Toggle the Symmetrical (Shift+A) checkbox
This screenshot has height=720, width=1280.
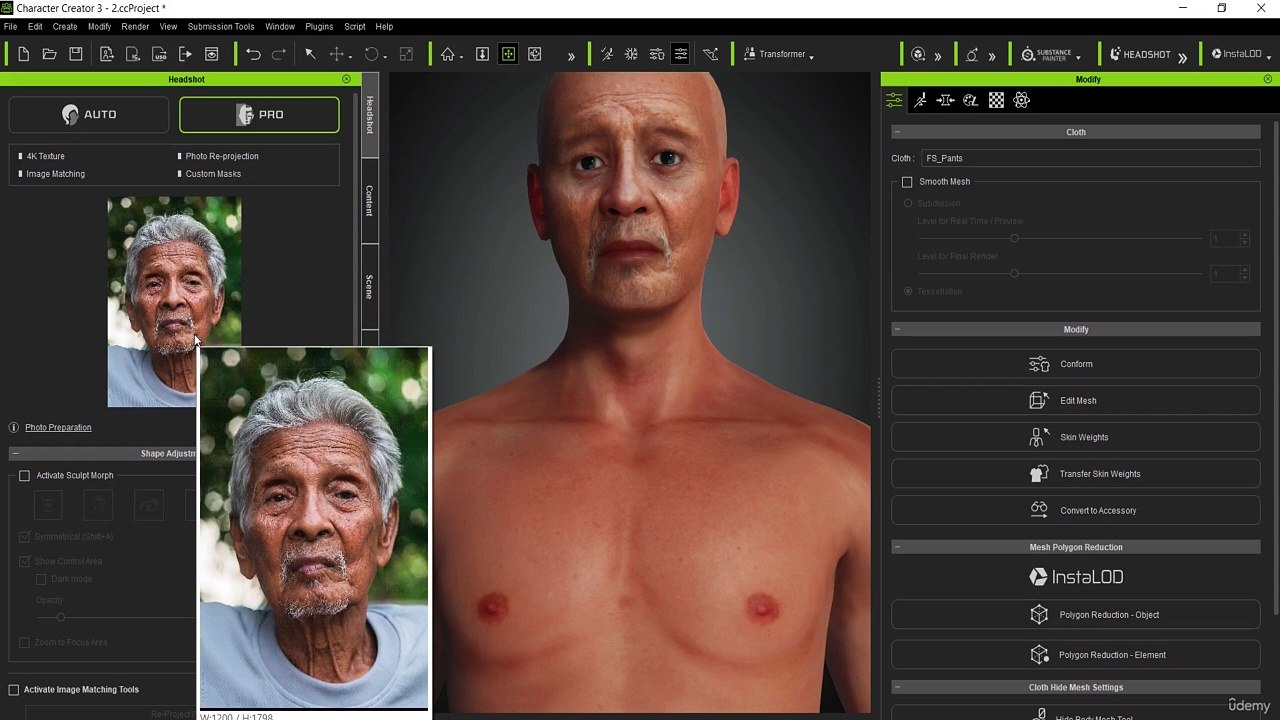(x=25, y=537)
